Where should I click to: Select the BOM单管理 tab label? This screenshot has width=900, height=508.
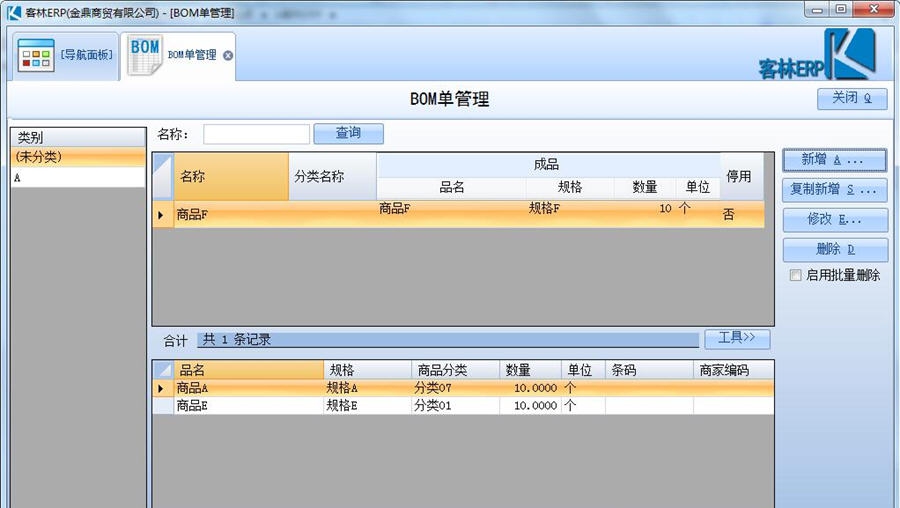[192, 55]
